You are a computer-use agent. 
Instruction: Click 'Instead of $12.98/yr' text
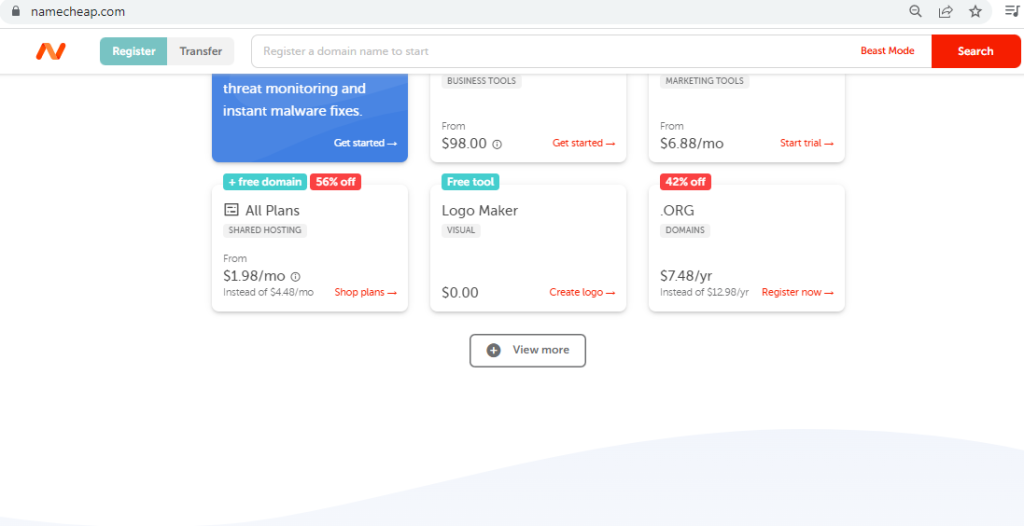click(x=705, y=292)
